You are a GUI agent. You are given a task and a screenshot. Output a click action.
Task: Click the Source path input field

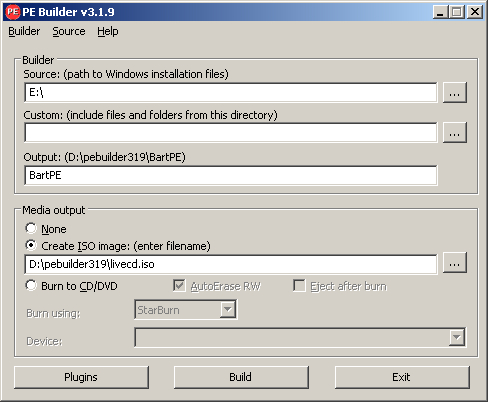pos(231,92)
